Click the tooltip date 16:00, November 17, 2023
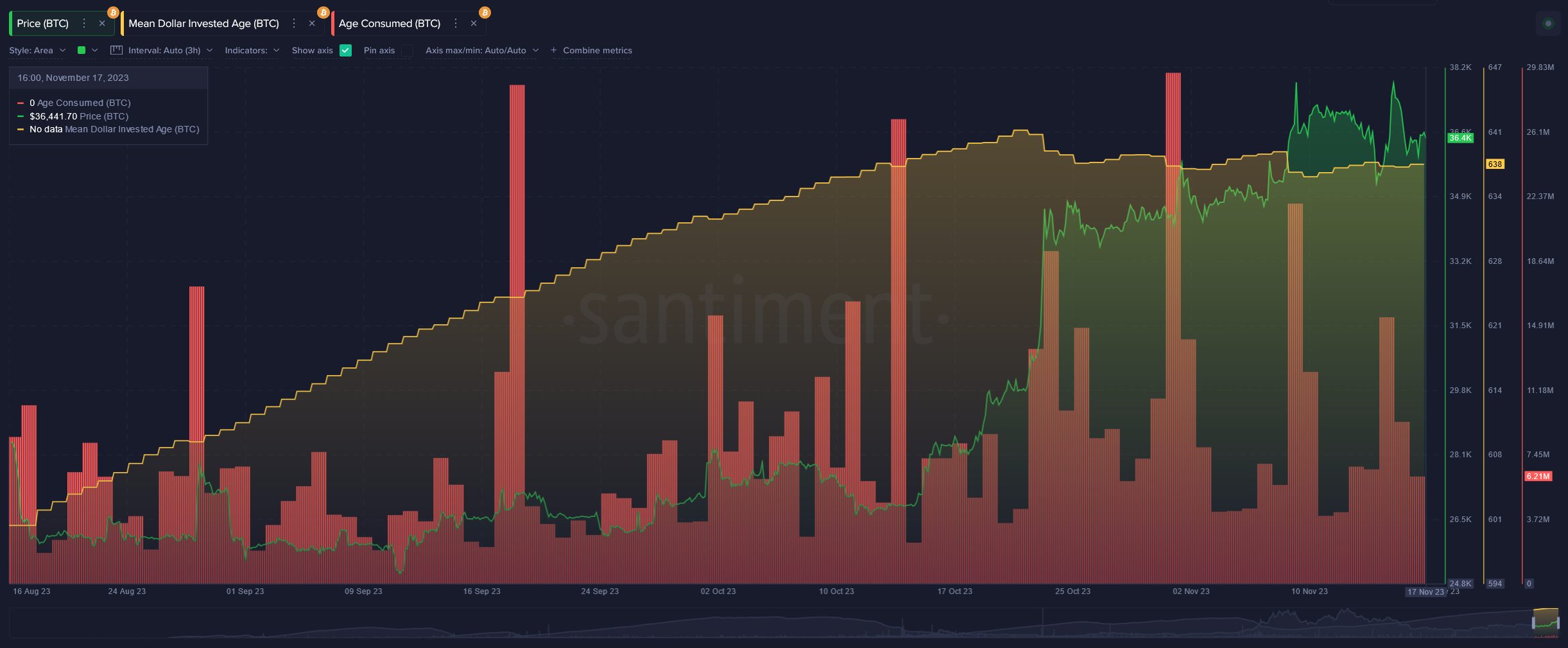Screen dimensions: 1568x648 tap(73, 78)
